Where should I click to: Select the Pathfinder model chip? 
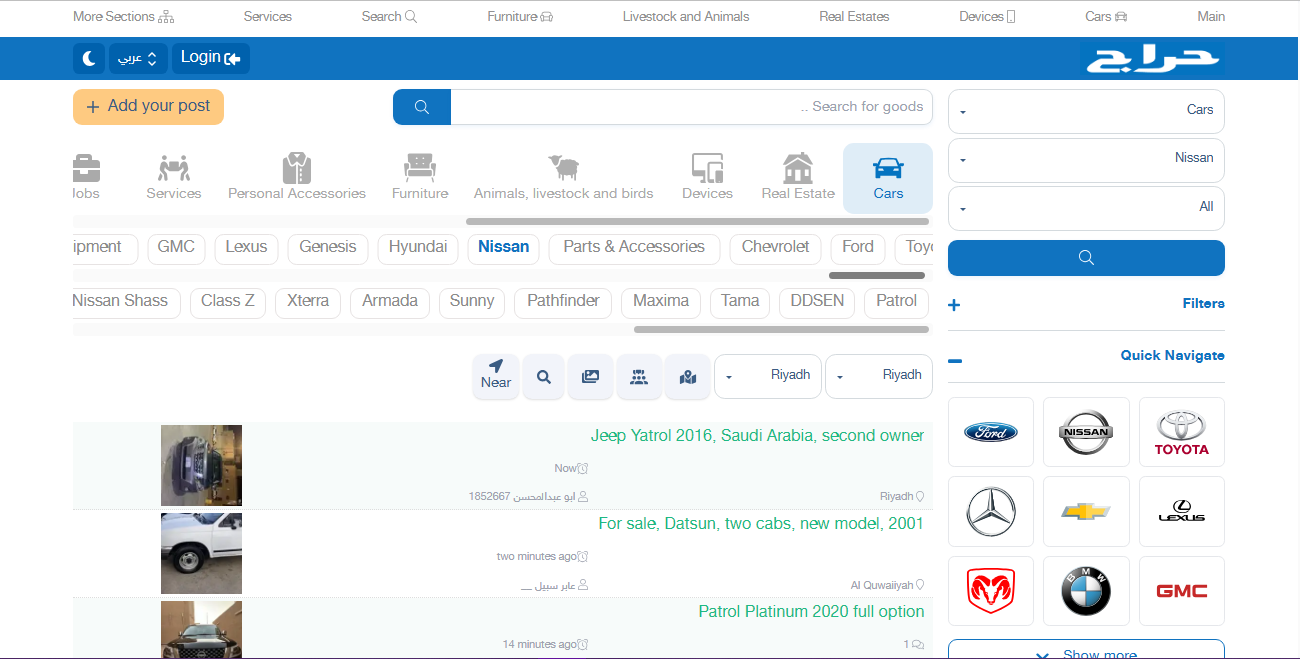[x=564, y=302]
